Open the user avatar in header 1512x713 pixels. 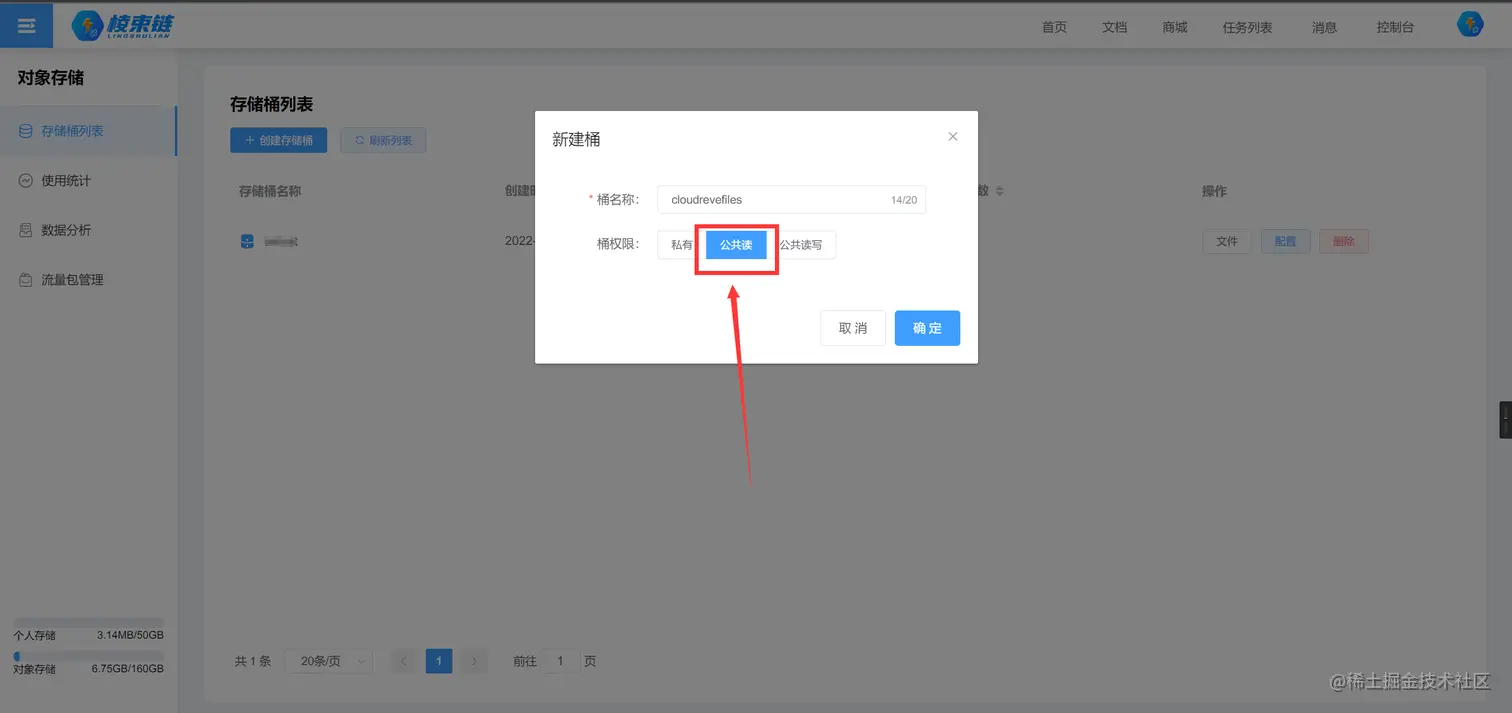point(1470,25)
